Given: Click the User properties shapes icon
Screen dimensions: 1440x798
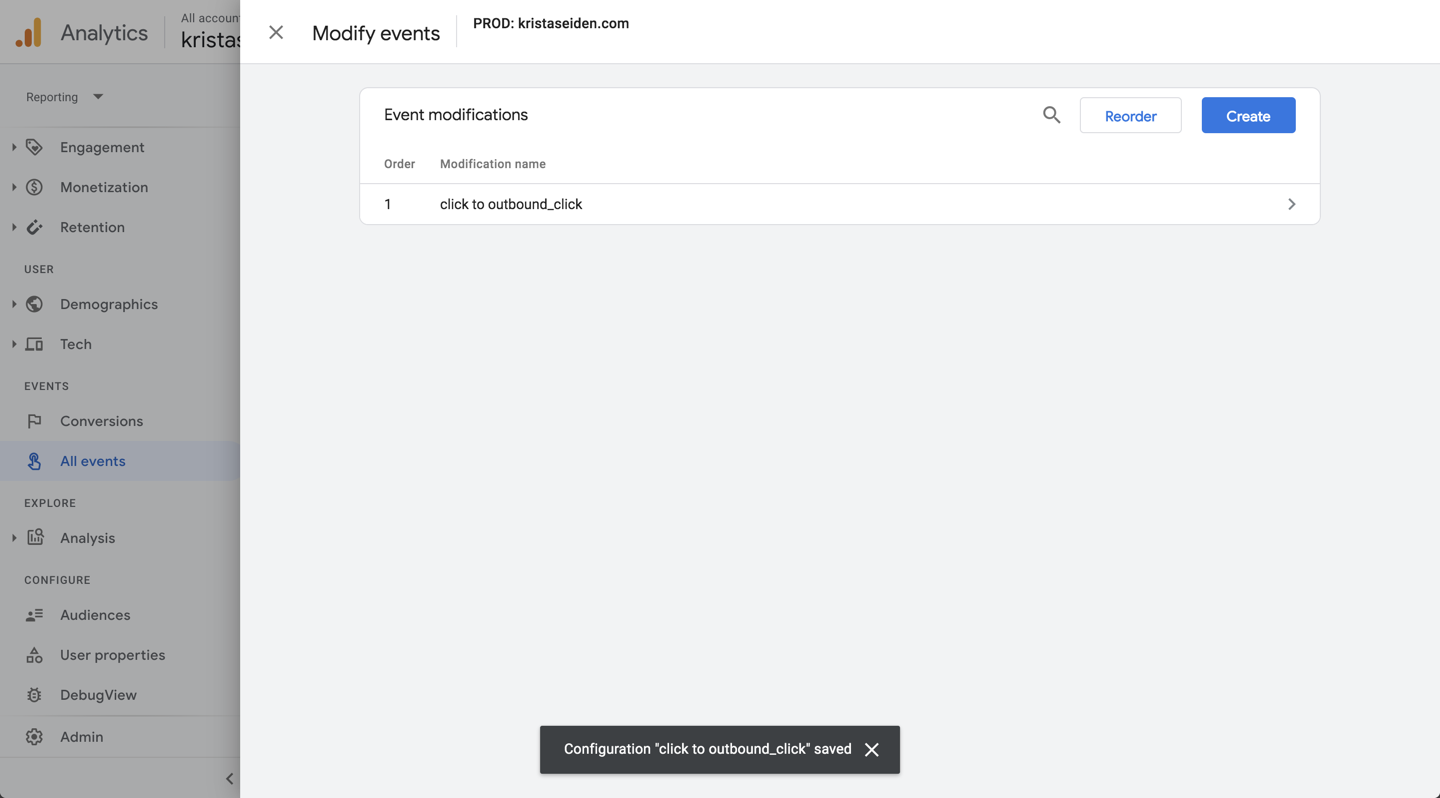Looking at the screenshot, I should click(35, 655).
